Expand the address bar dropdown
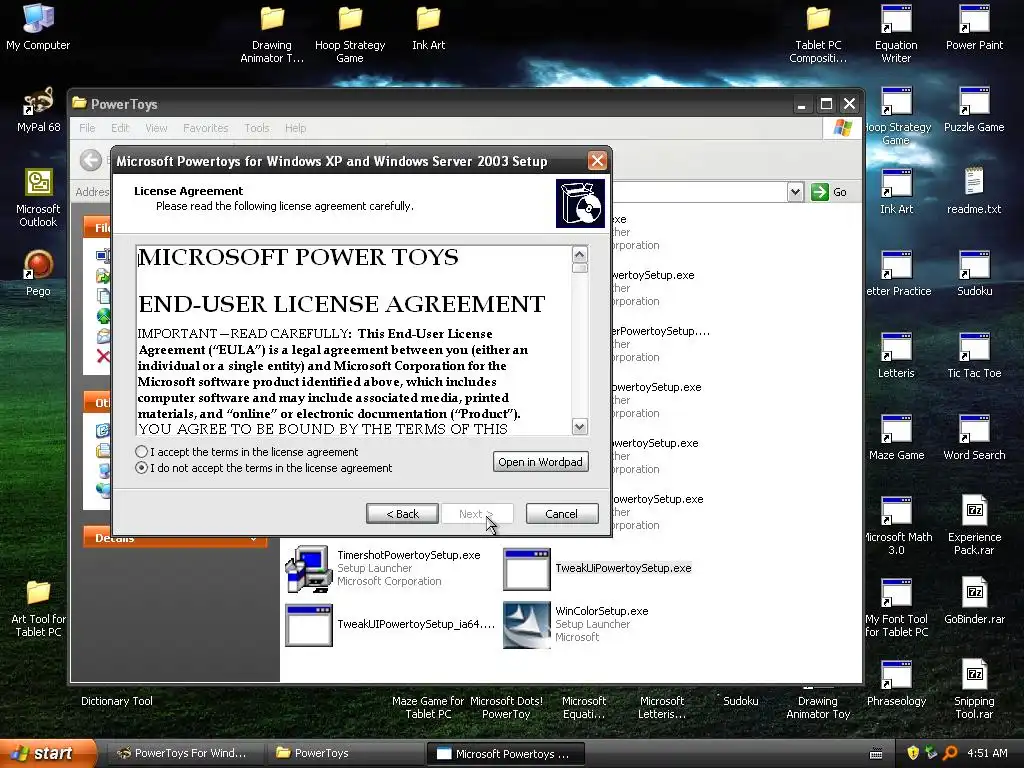Viewport: 1024px width, 768px height. (795, 192)
